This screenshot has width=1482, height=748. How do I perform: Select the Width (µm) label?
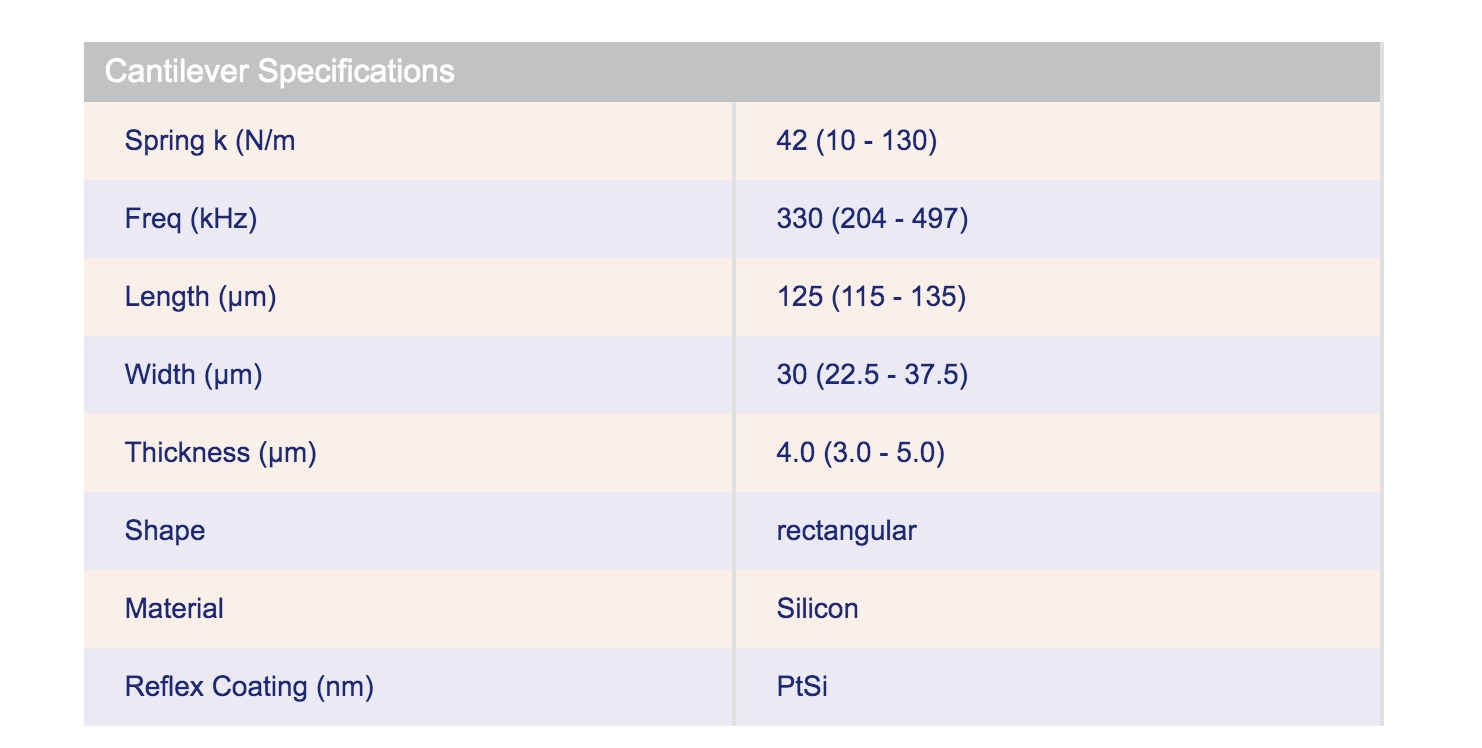click(193, 375)
